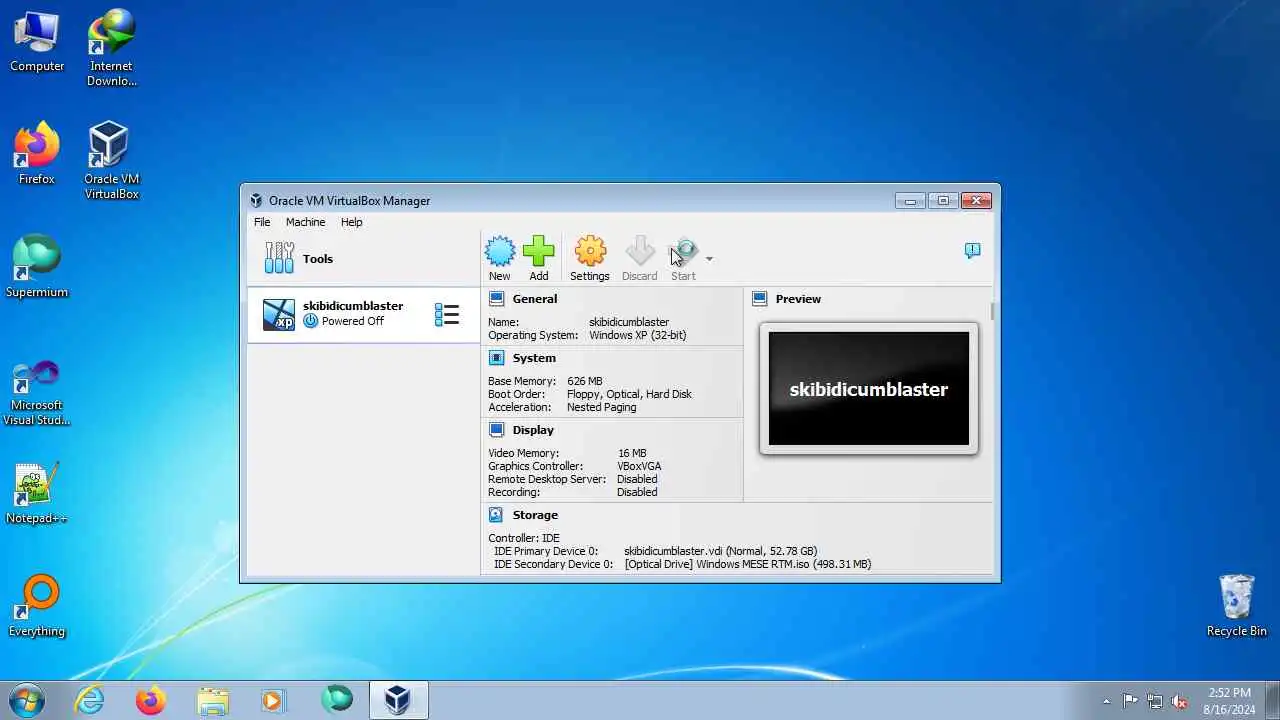Click the Display section header link
The height and width of the screenshot is (720, 1280).
533,430
